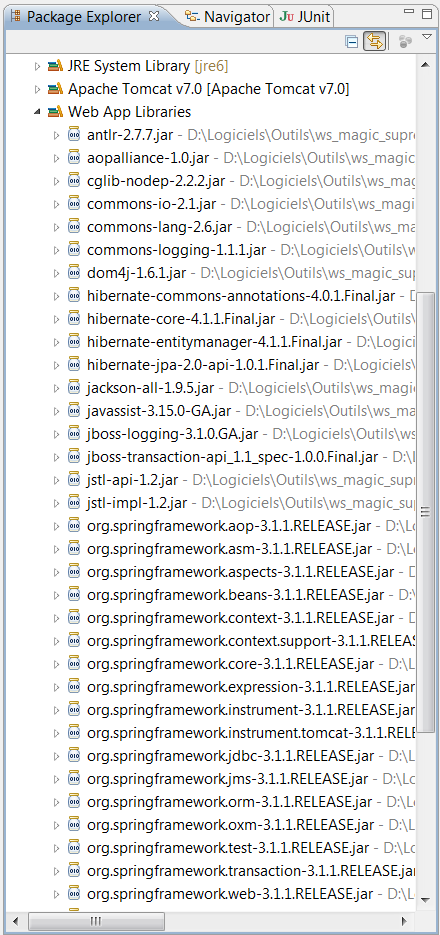440x935 pixels.
Task: Close the Package Explorer tab
Action: pyautogui.click(x=154, y=16)
